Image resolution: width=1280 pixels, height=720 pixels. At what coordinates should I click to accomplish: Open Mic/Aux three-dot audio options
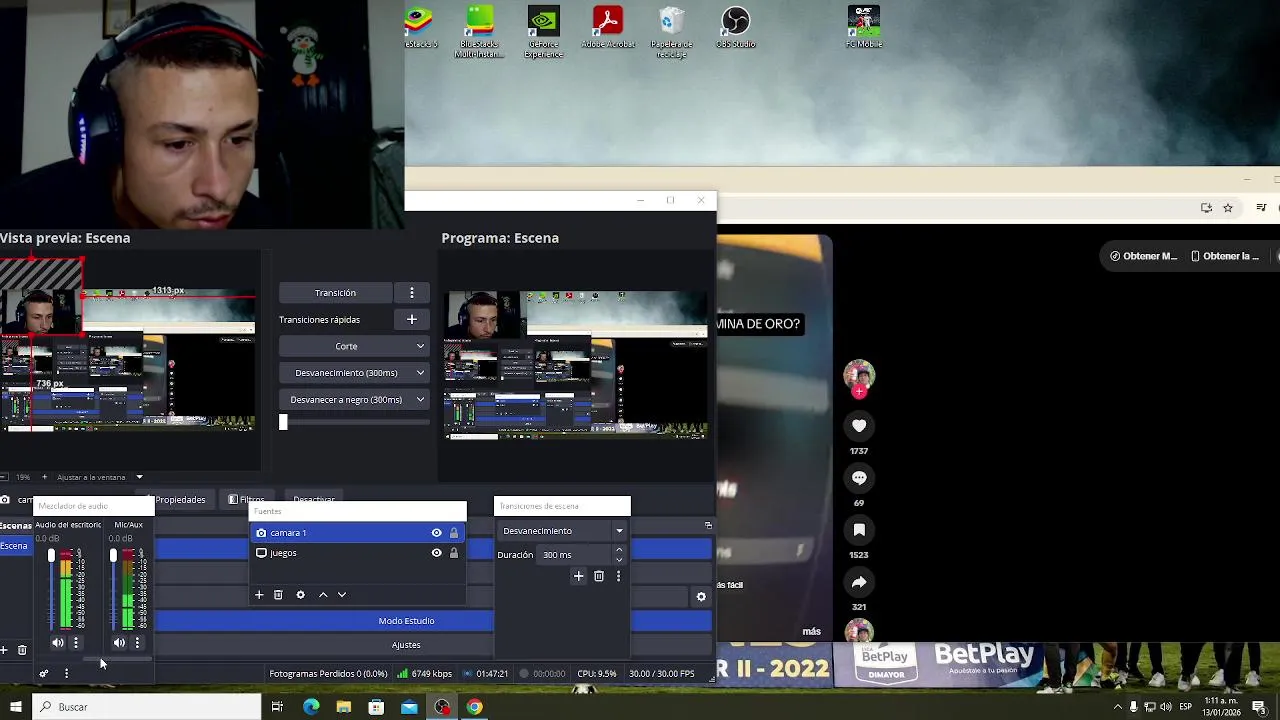137,643
